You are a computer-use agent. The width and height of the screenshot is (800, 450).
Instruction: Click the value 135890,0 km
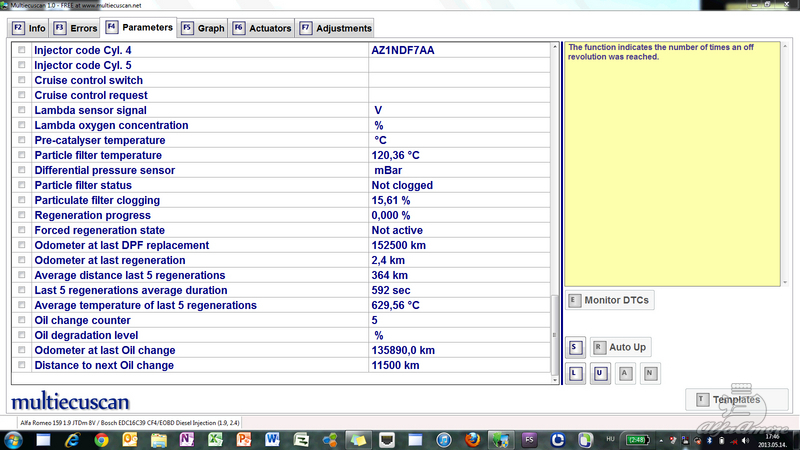pyautogui.click(x=403, y=351)
